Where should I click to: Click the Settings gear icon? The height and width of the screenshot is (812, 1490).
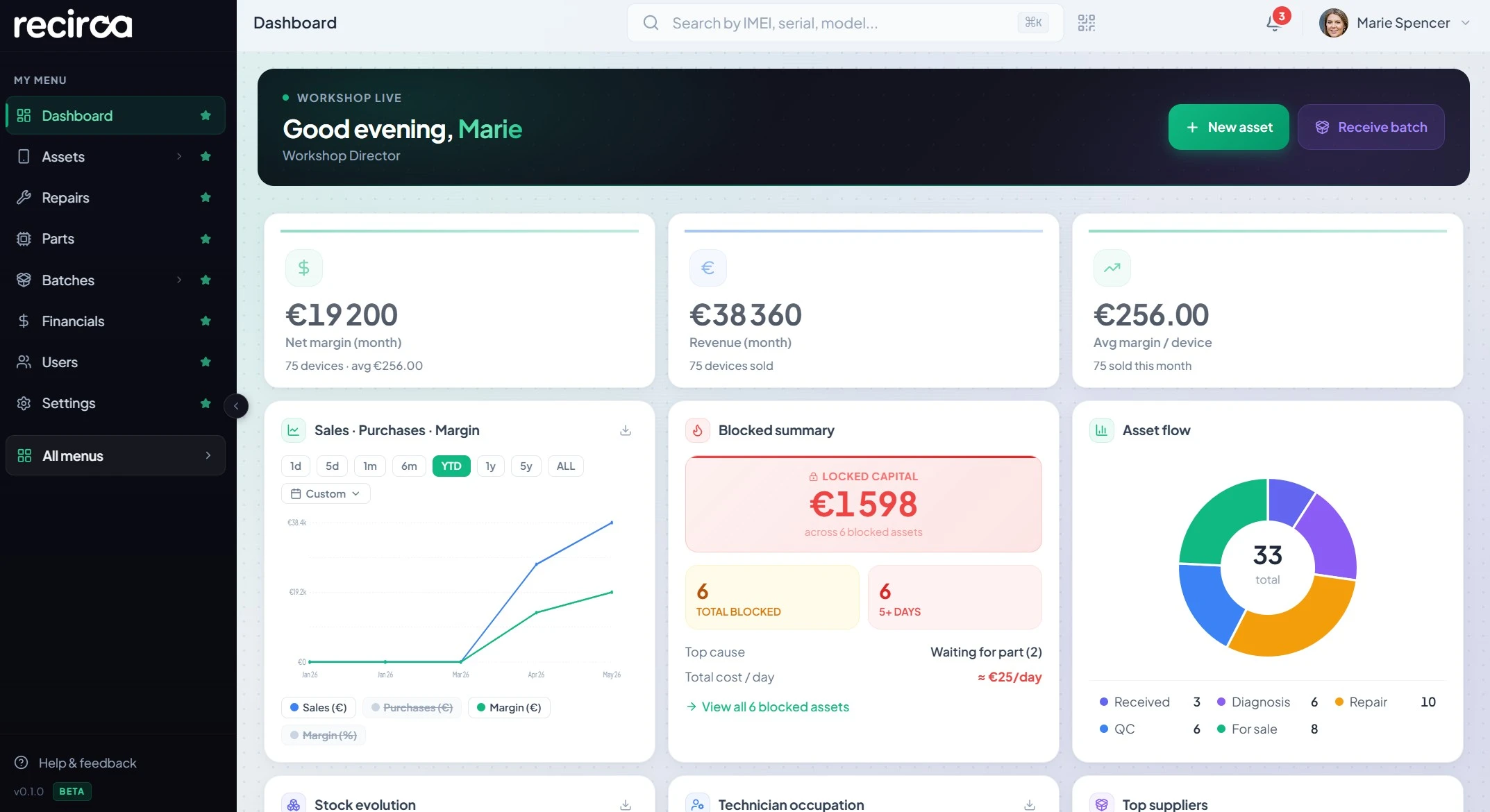click(x=24, y=403)
